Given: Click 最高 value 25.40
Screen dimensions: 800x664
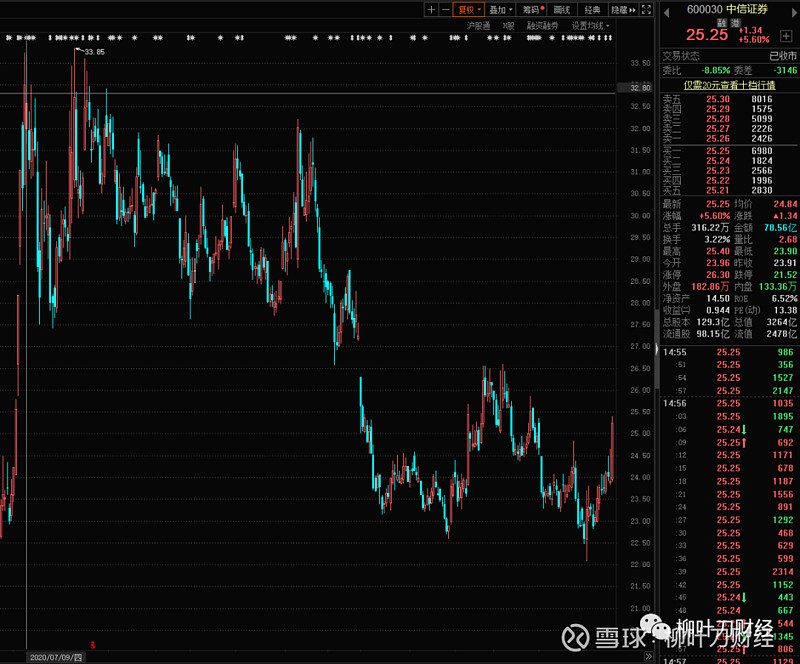Looking at the screenshot, I should coord(717,251).
